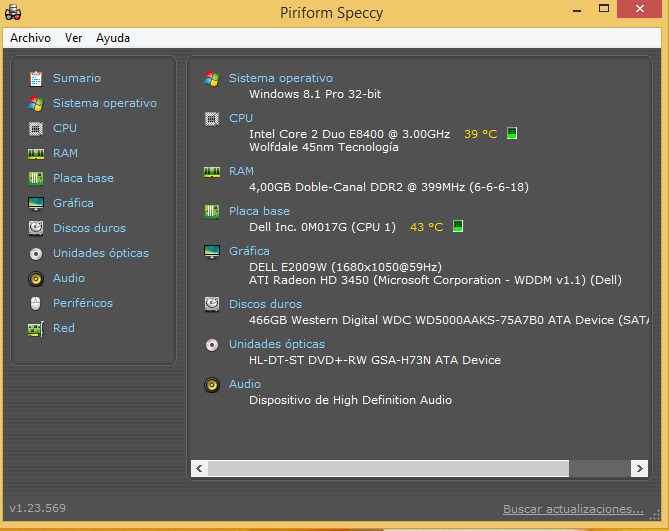The width and height of the screenshot is (669, 531).
Task: Click the Unidades ópticas disc icon in sidebar
Action: click(x=36, y=254)
